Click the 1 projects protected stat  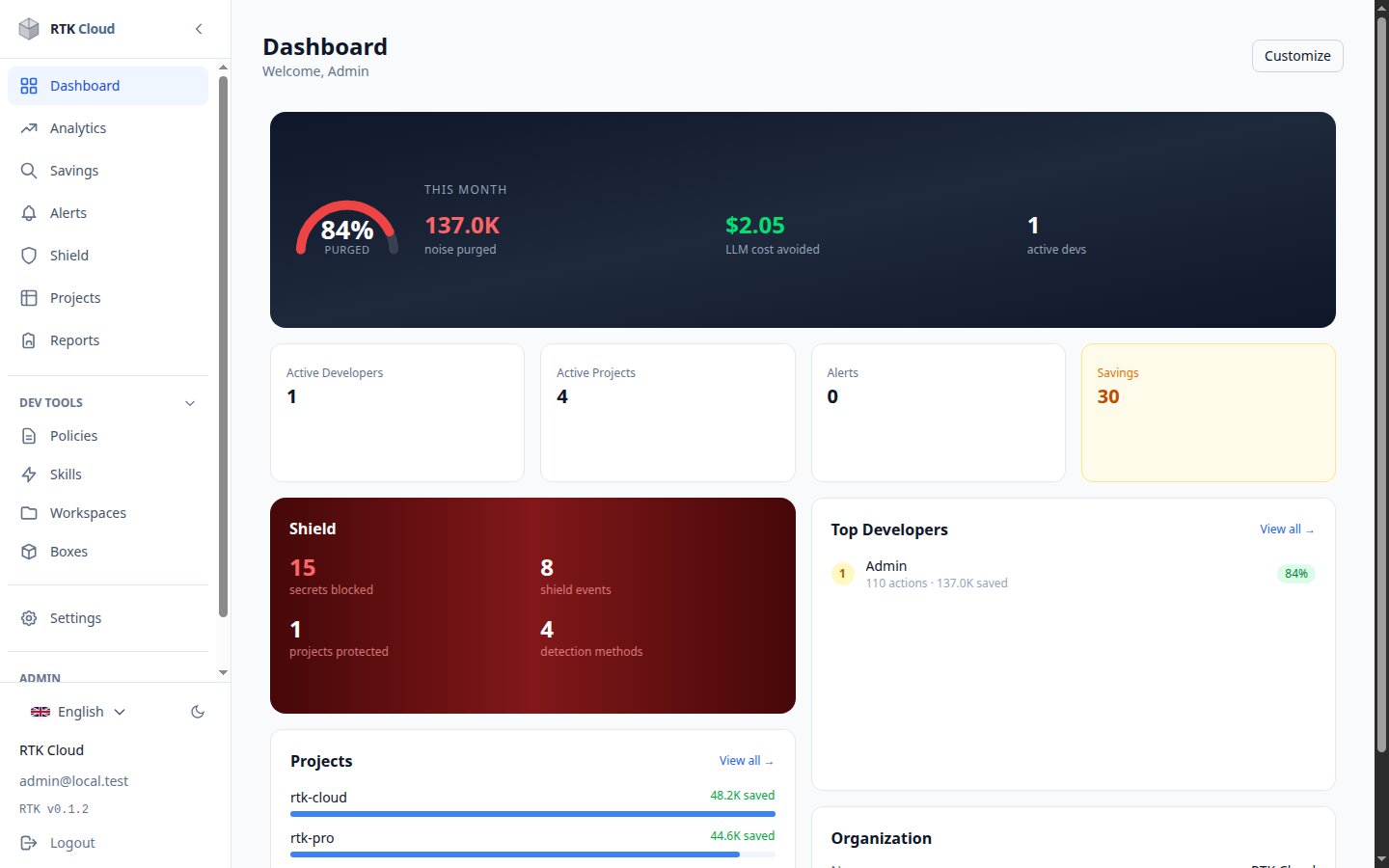(339, 638)
